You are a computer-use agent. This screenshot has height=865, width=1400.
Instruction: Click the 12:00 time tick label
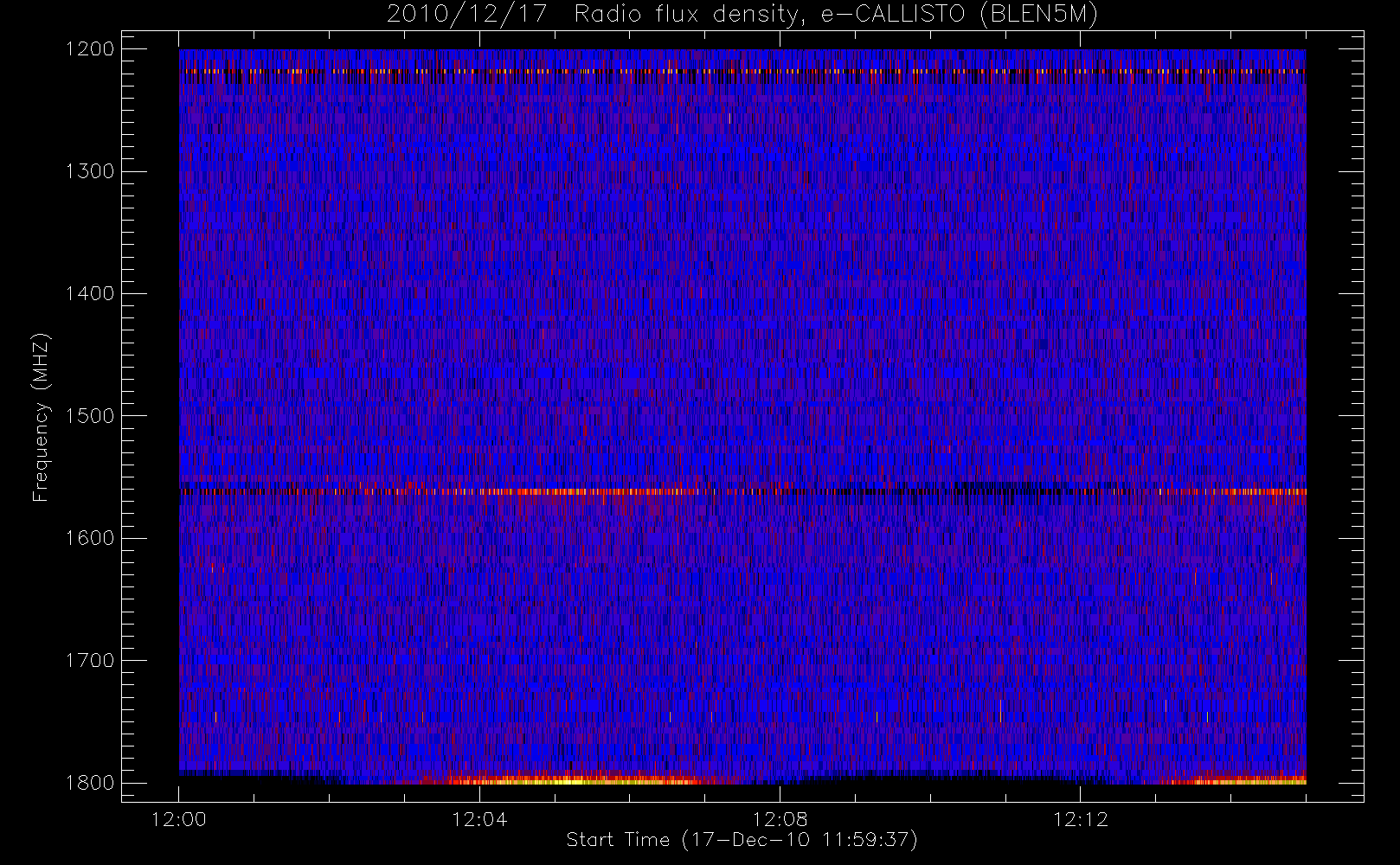(179, 819)
